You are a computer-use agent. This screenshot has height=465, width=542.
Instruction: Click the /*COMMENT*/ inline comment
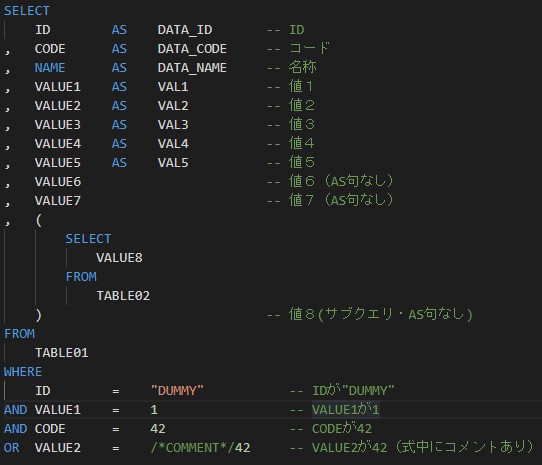[193, 448]
